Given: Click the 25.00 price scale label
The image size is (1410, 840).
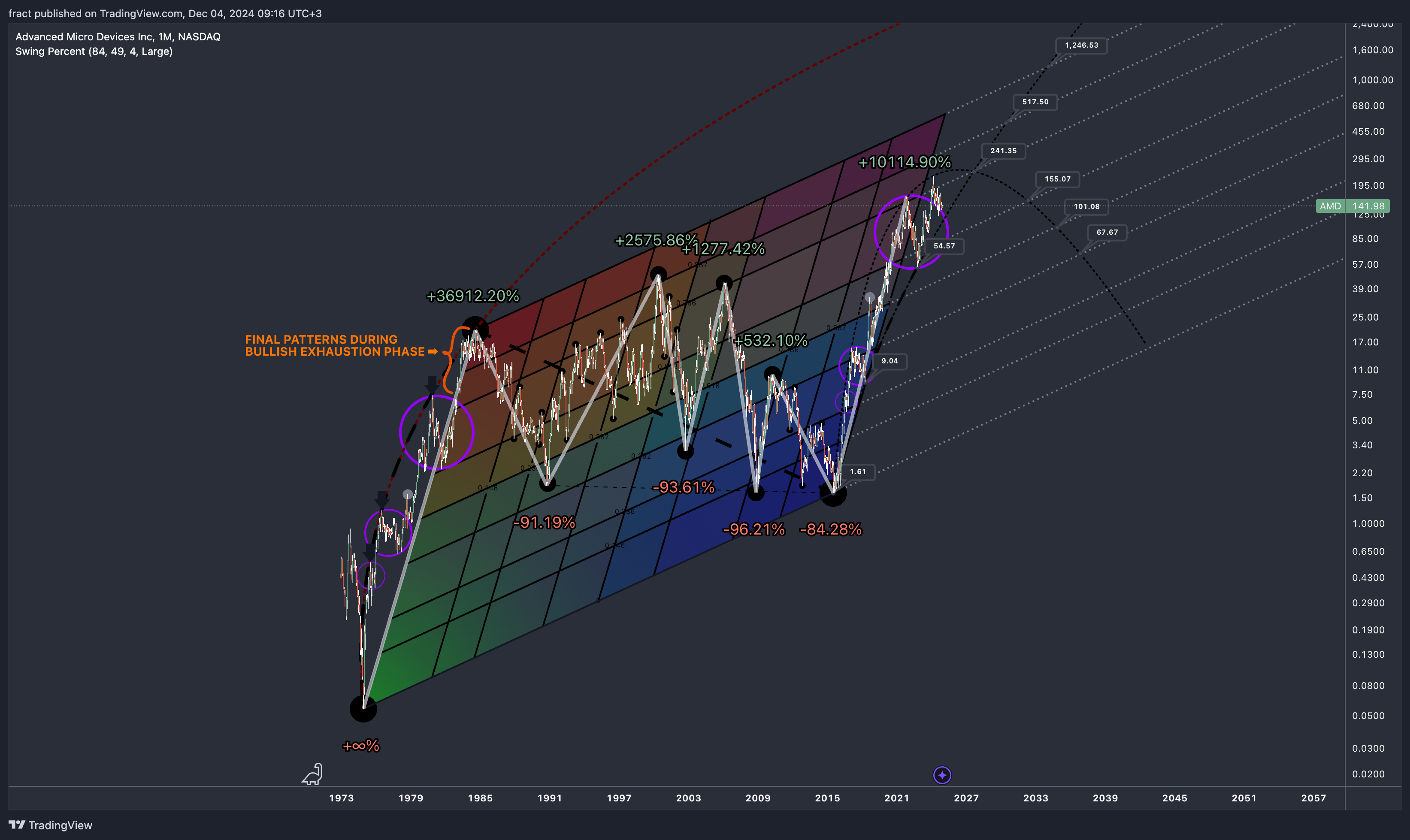Looking at the screenshot, I should coord(1365,317).
